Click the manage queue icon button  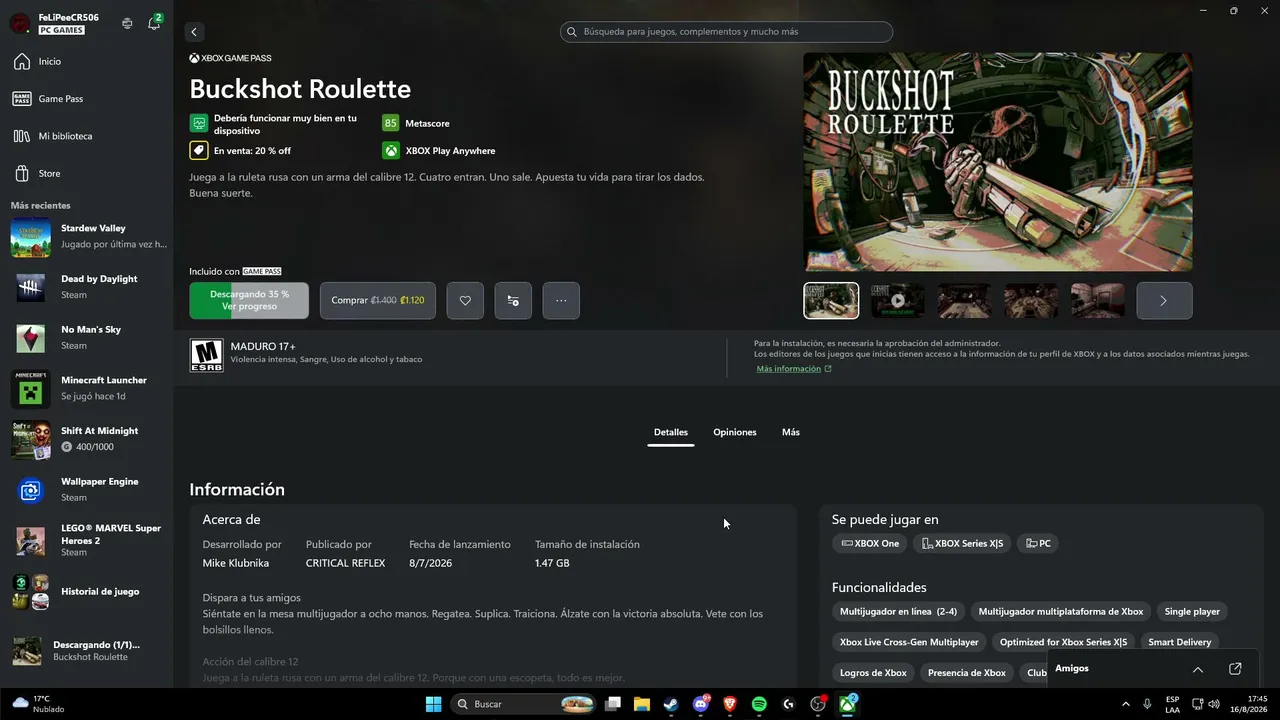coord(513,300)
